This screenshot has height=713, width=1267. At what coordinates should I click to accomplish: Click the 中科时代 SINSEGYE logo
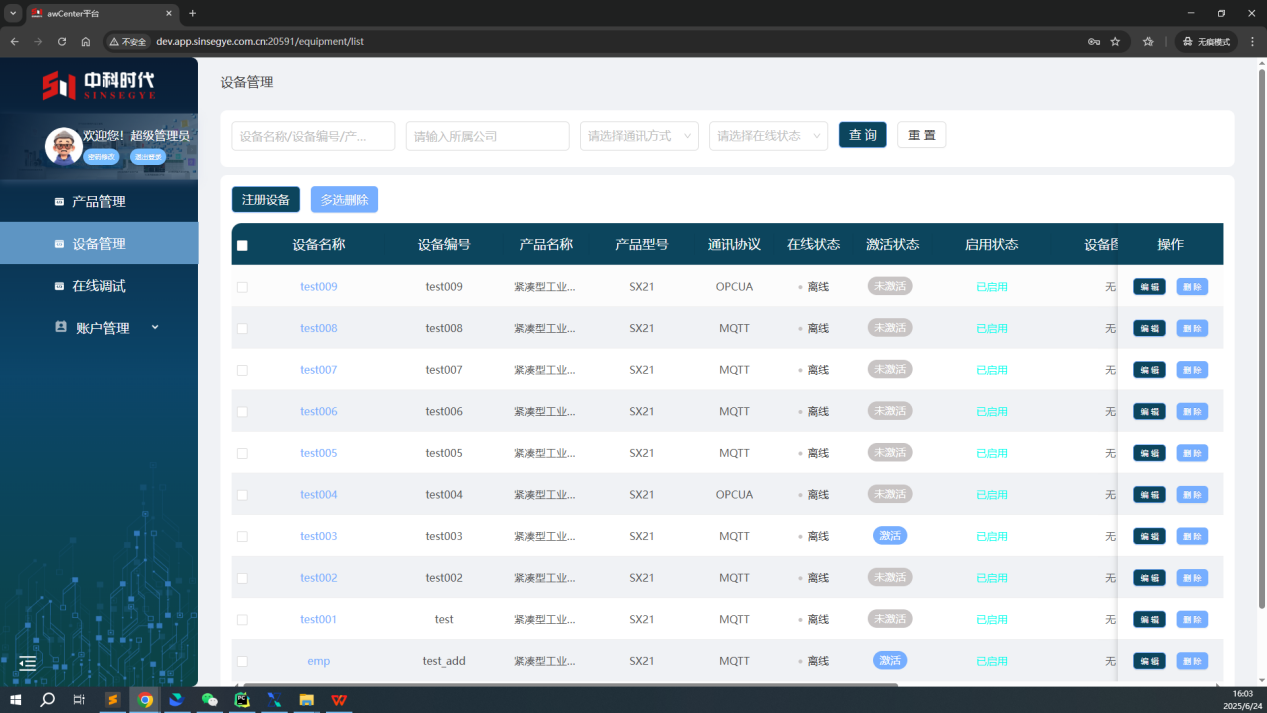[x=98, y=85]
